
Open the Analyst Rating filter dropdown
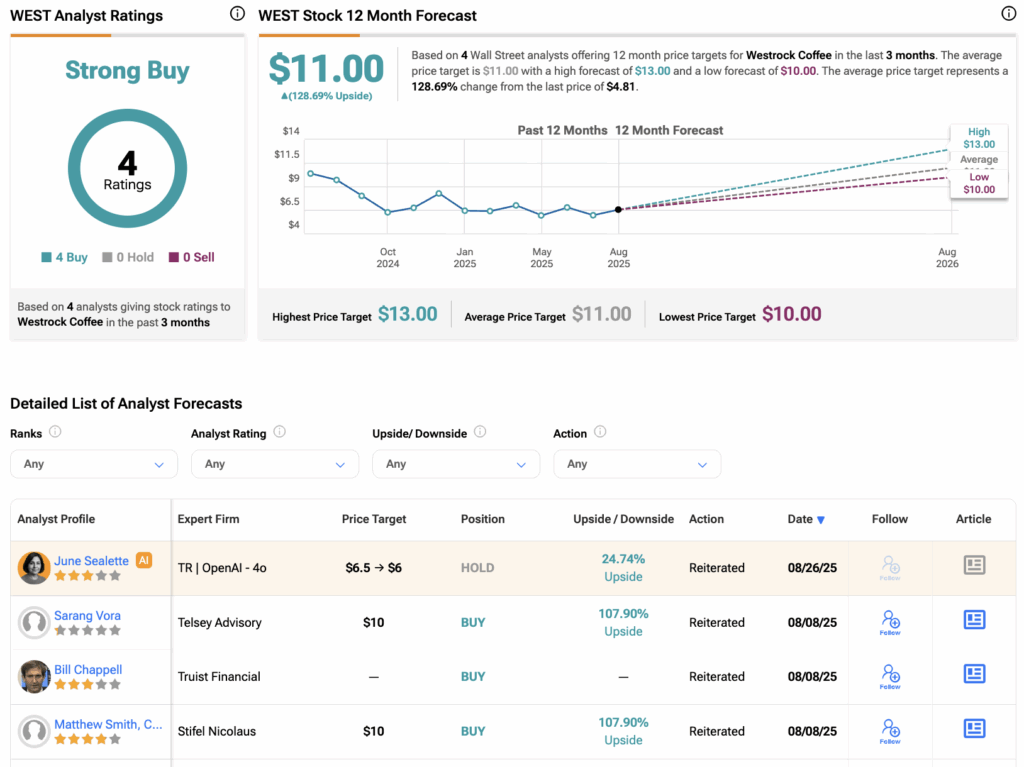tap(275, 464)
